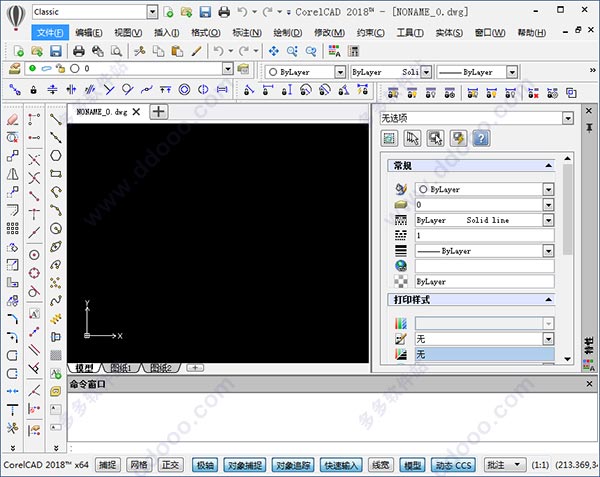Select the Hatch fill tool

coord(56,355)
